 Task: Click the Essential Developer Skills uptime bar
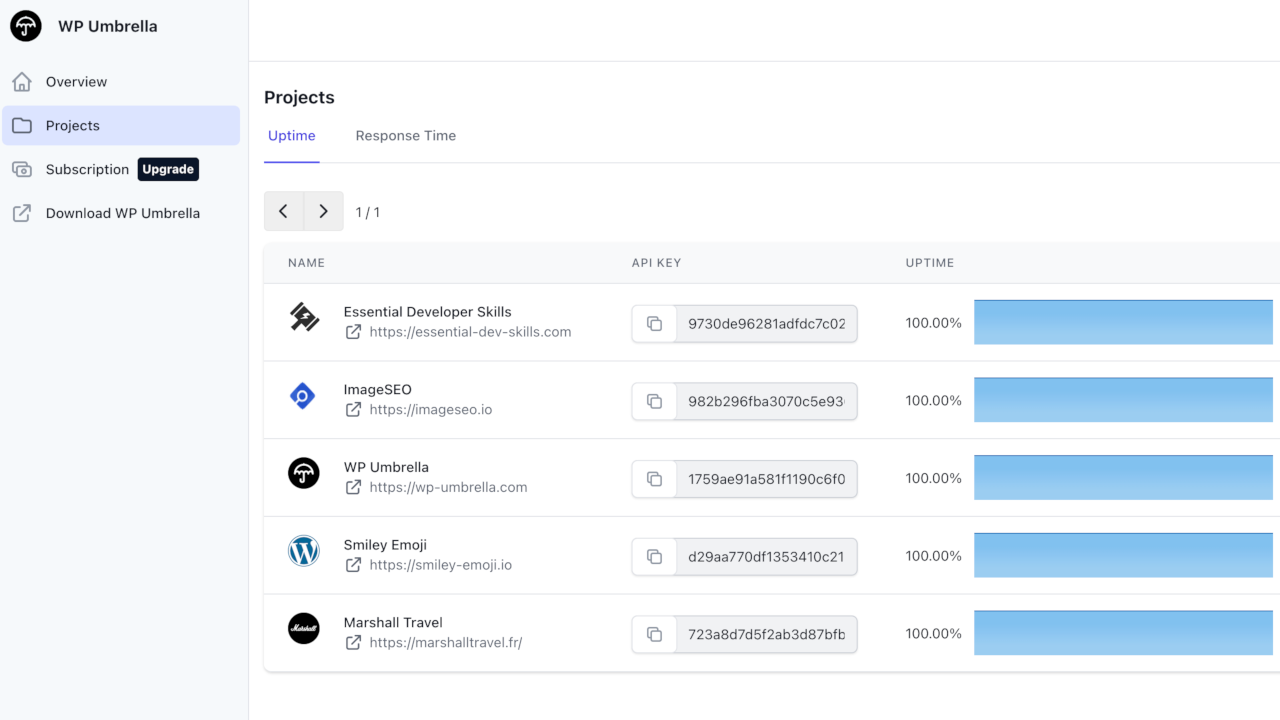coord(1123,322)
